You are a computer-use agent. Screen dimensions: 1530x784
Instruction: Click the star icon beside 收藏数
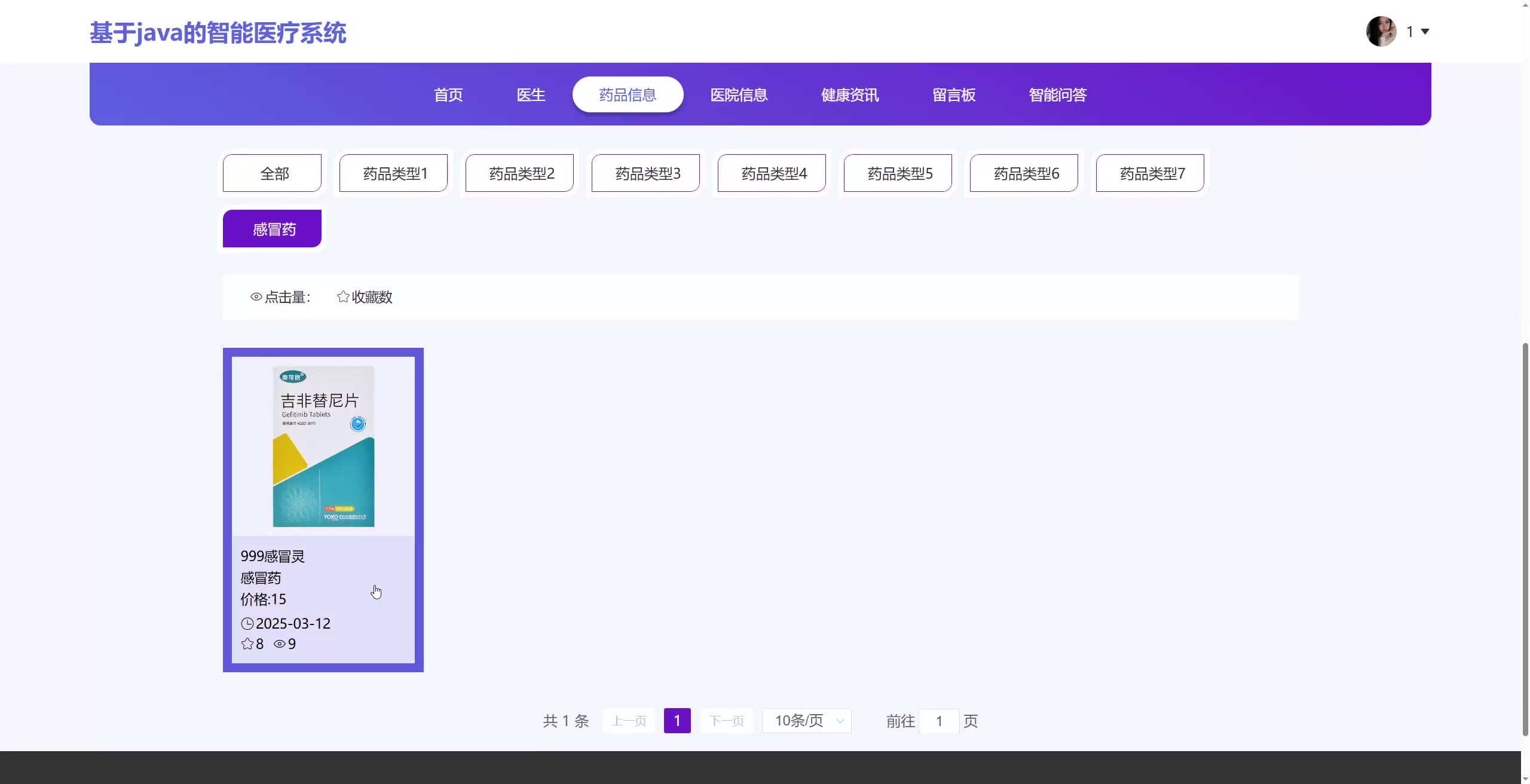coord(343,297)
